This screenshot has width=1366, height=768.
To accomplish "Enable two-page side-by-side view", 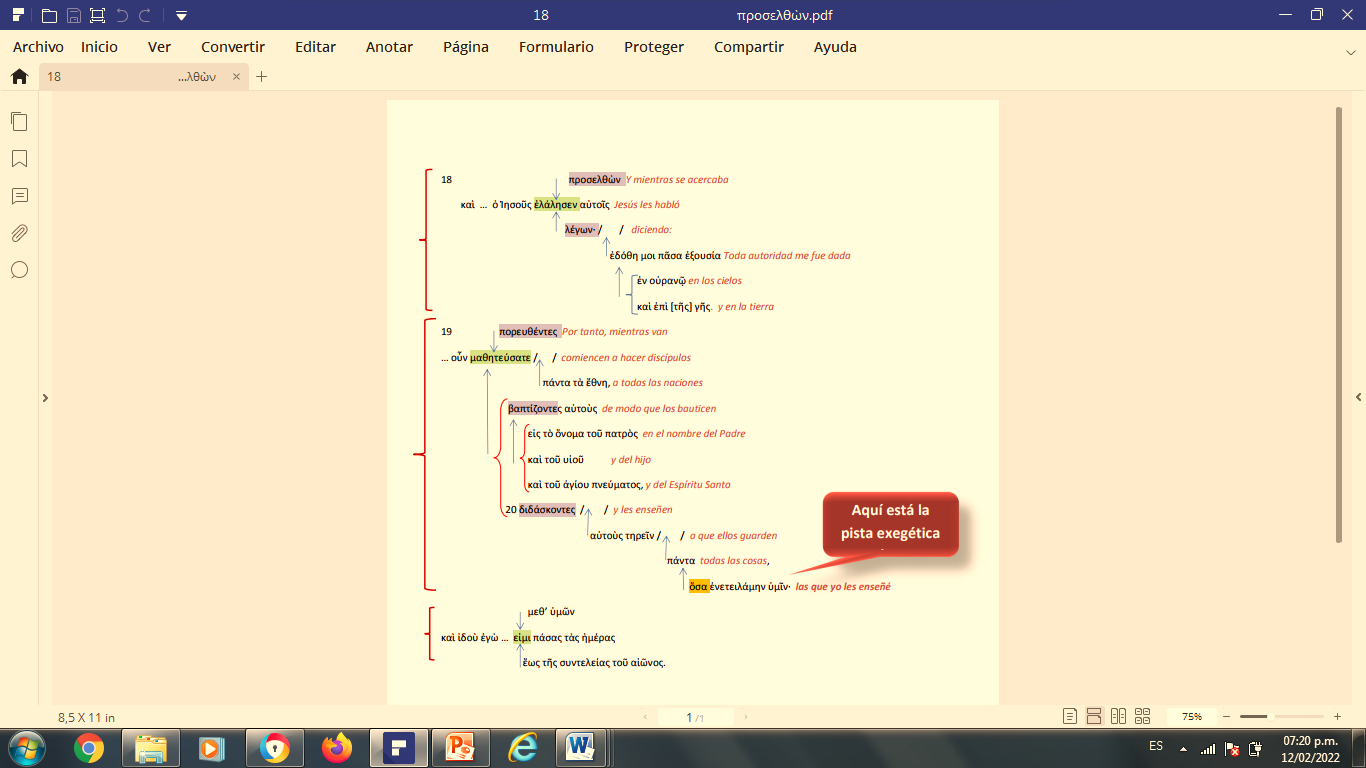I will pos(1119,716).
